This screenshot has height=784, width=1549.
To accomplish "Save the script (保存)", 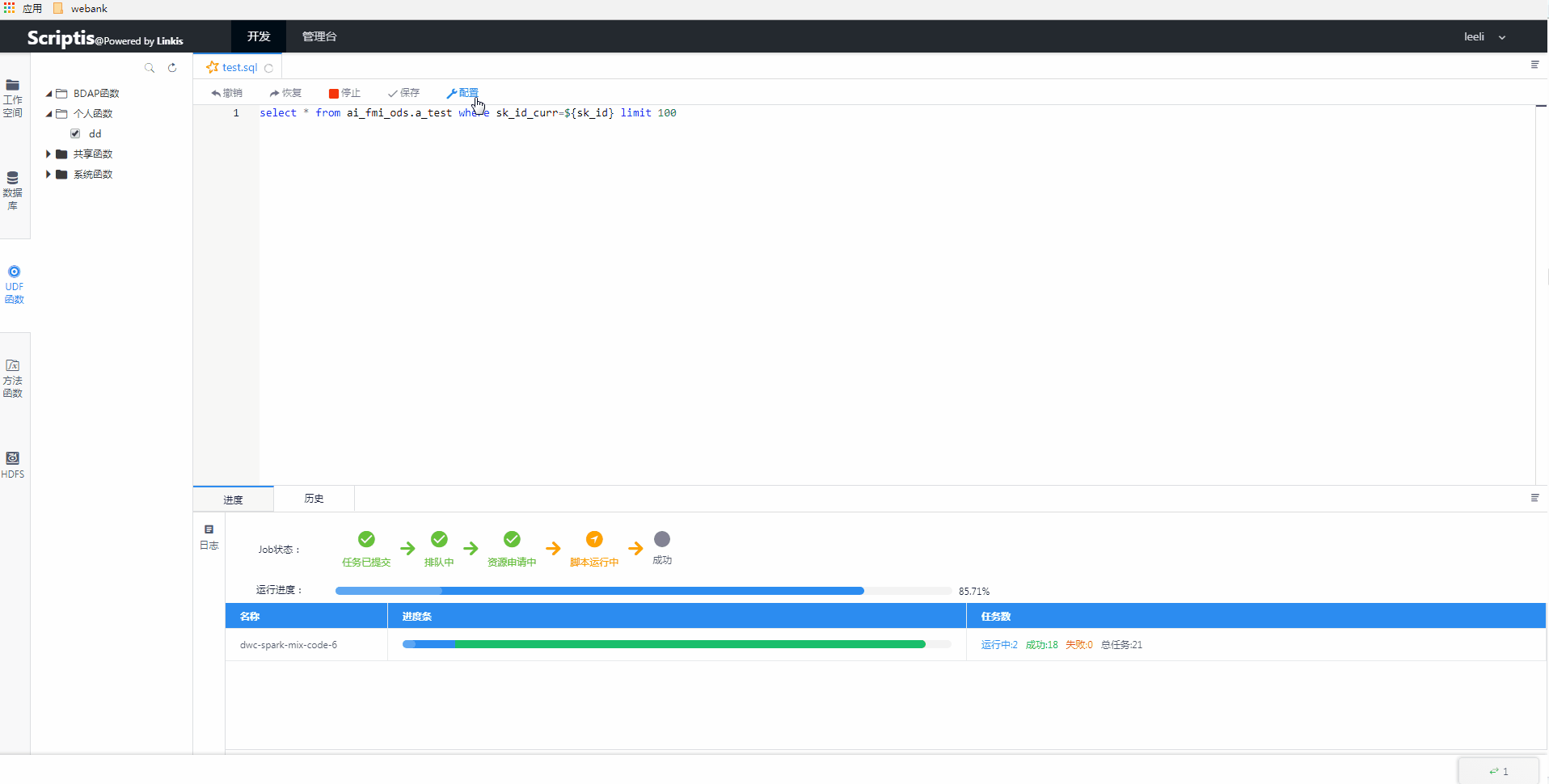I will [403, 93].
